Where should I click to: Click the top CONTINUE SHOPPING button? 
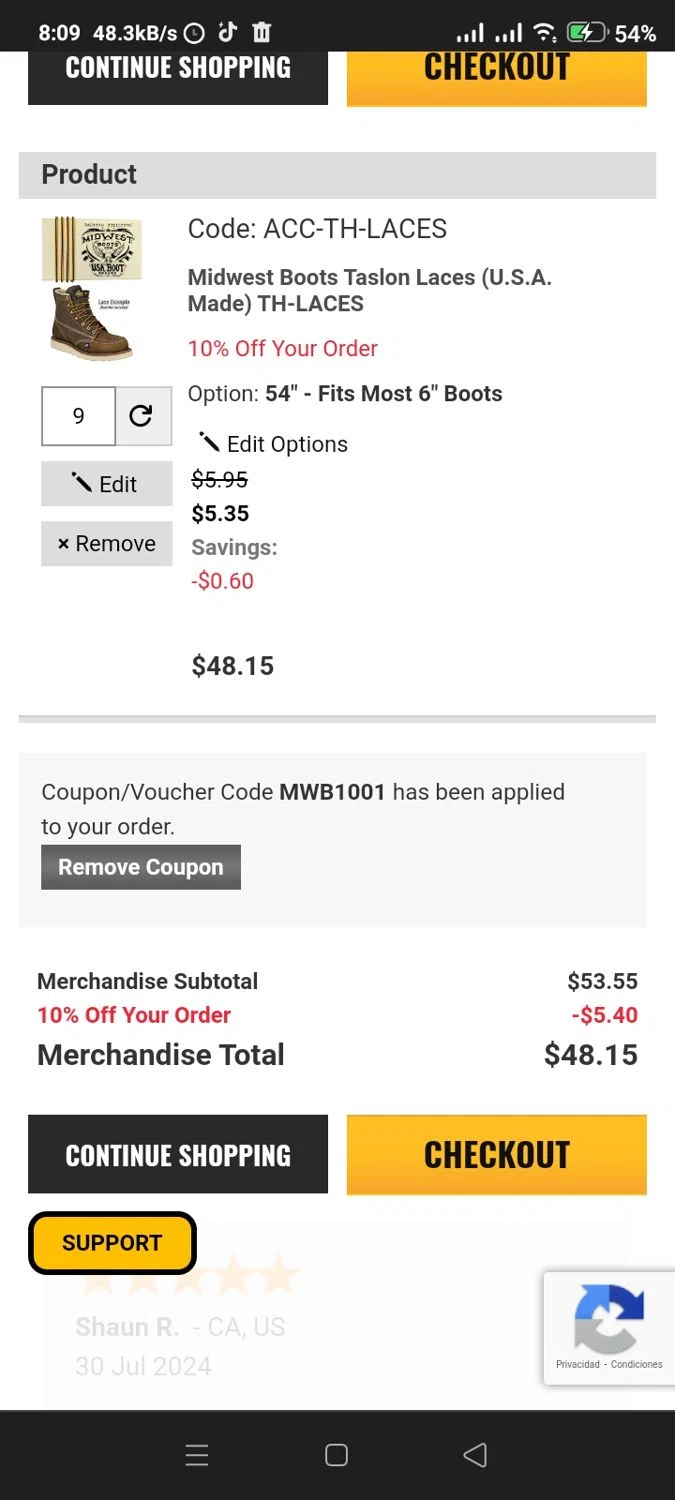tap(178, 78)
